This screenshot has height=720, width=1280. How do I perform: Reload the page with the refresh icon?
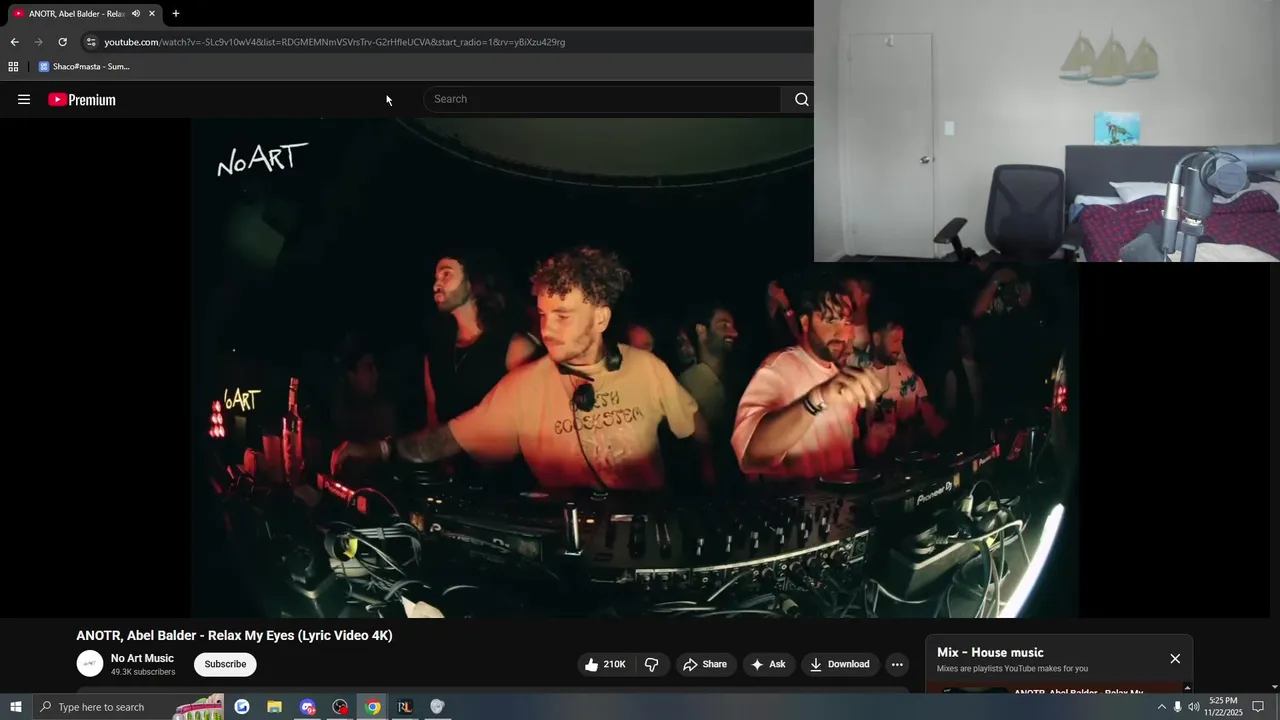[62, 42]
